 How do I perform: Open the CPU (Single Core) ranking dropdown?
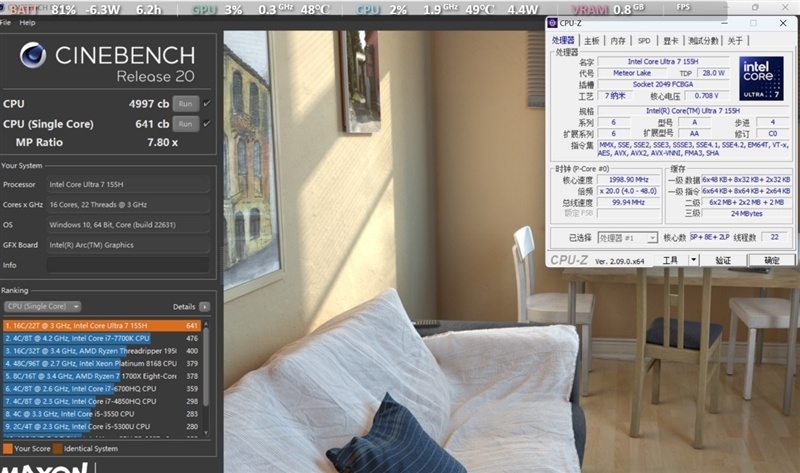click(42, 307)
